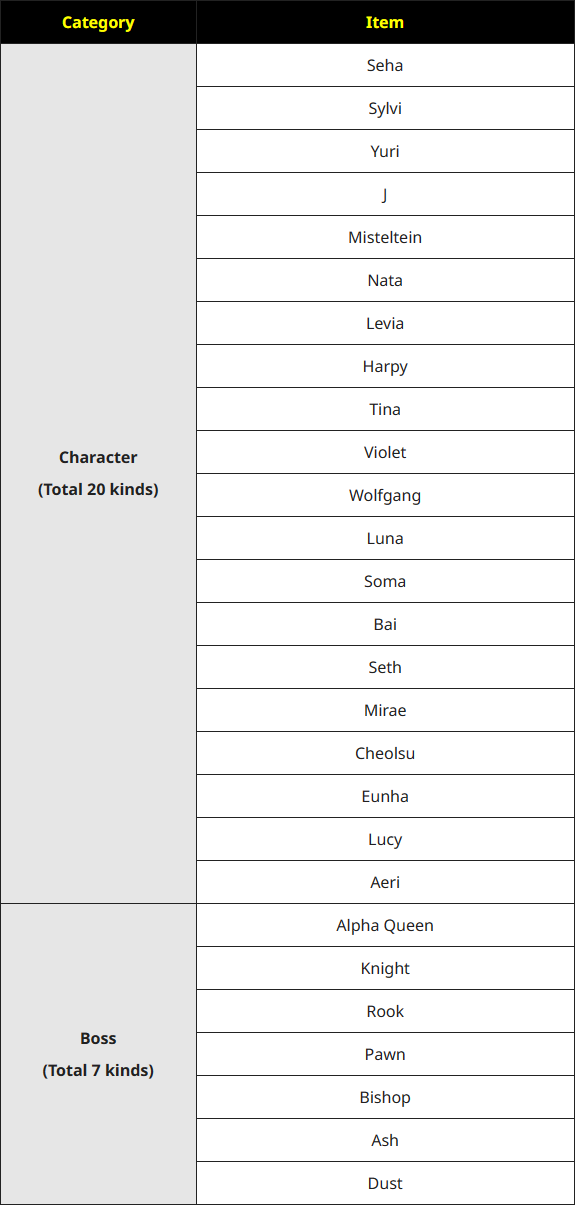The image size is (575, 1205).
Task: Select the Aeri row
Action: tap(385, 882)
